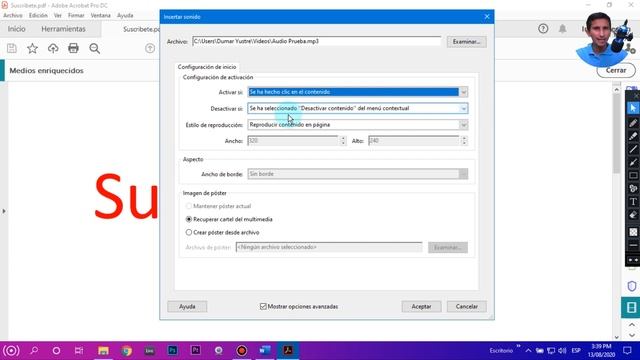640x360 pixels.
Task: Open the Archivo menu
Action: 13,15
